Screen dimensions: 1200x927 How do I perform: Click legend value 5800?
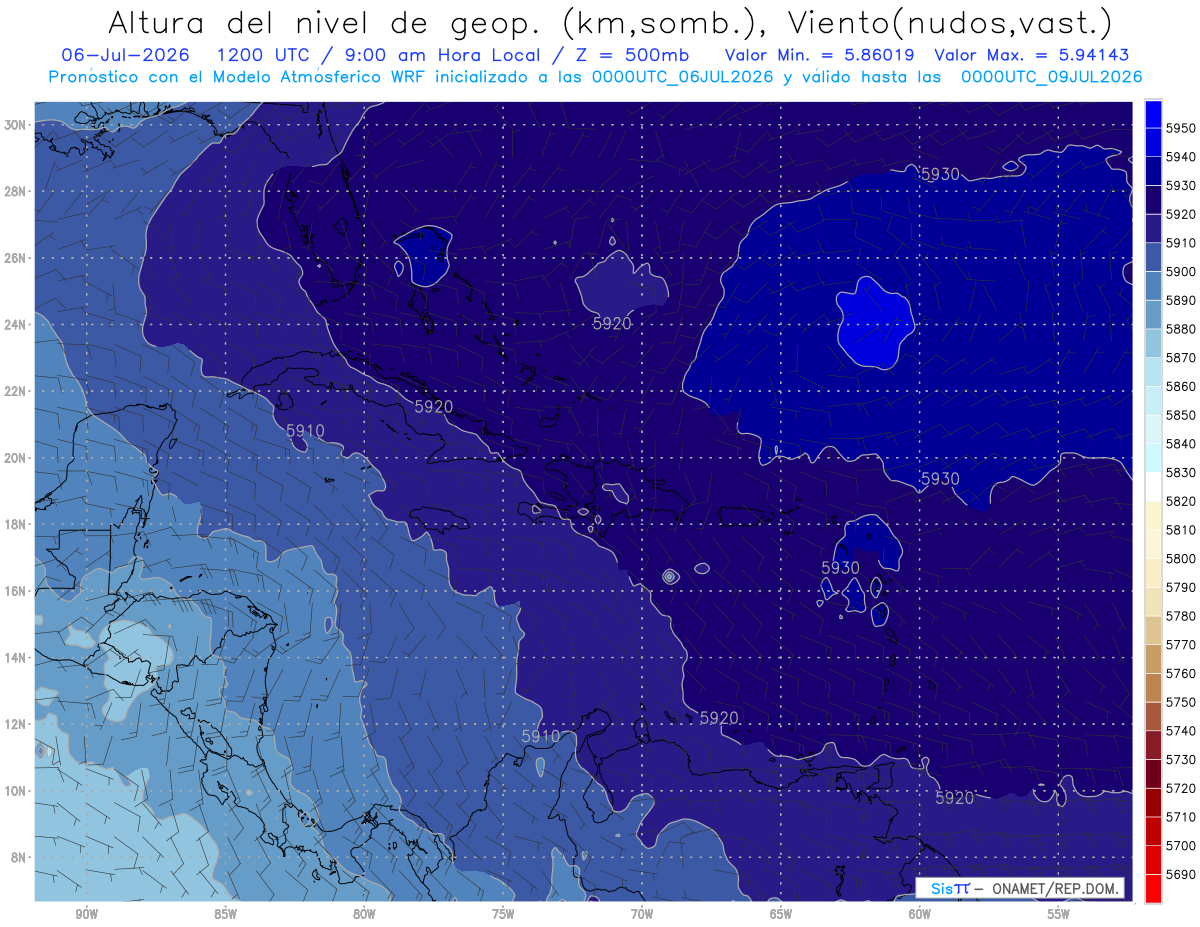click(1180, 558)
